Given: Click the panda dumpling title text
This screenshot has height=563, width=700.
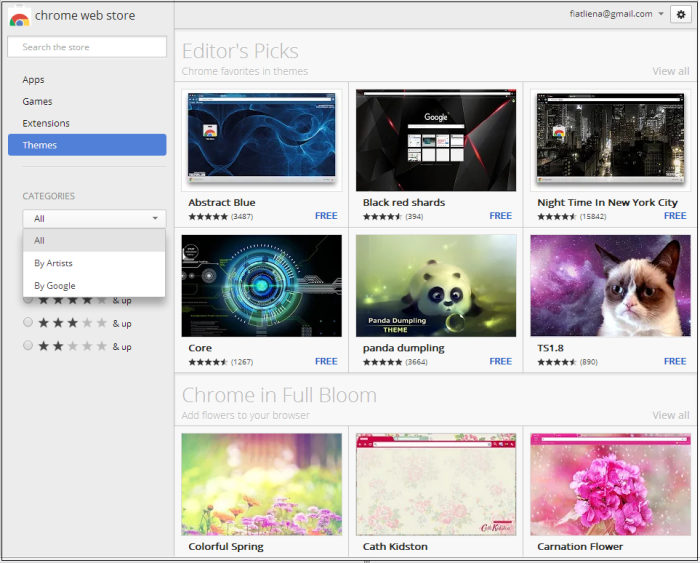Looking at the screenshot, I should 404,348.
